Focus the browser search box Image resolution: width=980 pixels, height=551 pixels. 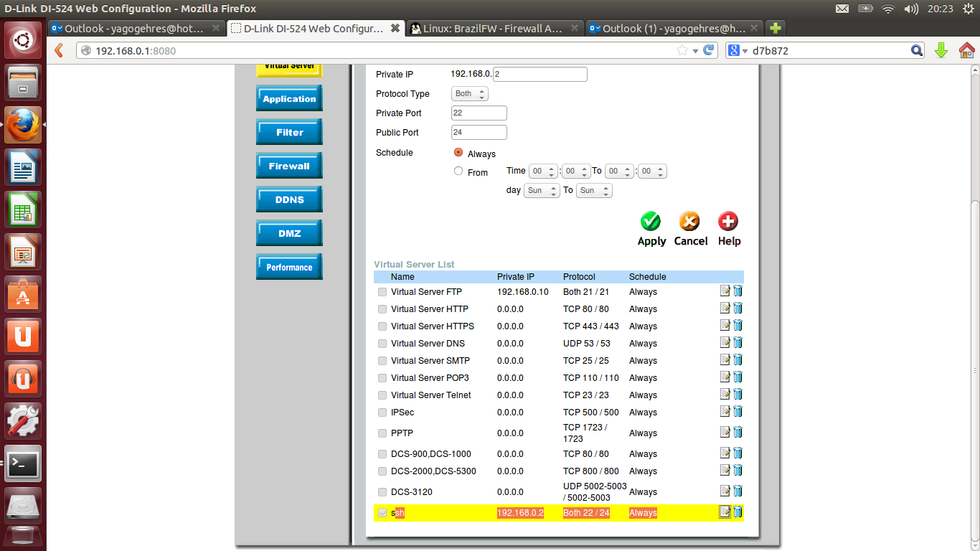(x=829, y=51)
